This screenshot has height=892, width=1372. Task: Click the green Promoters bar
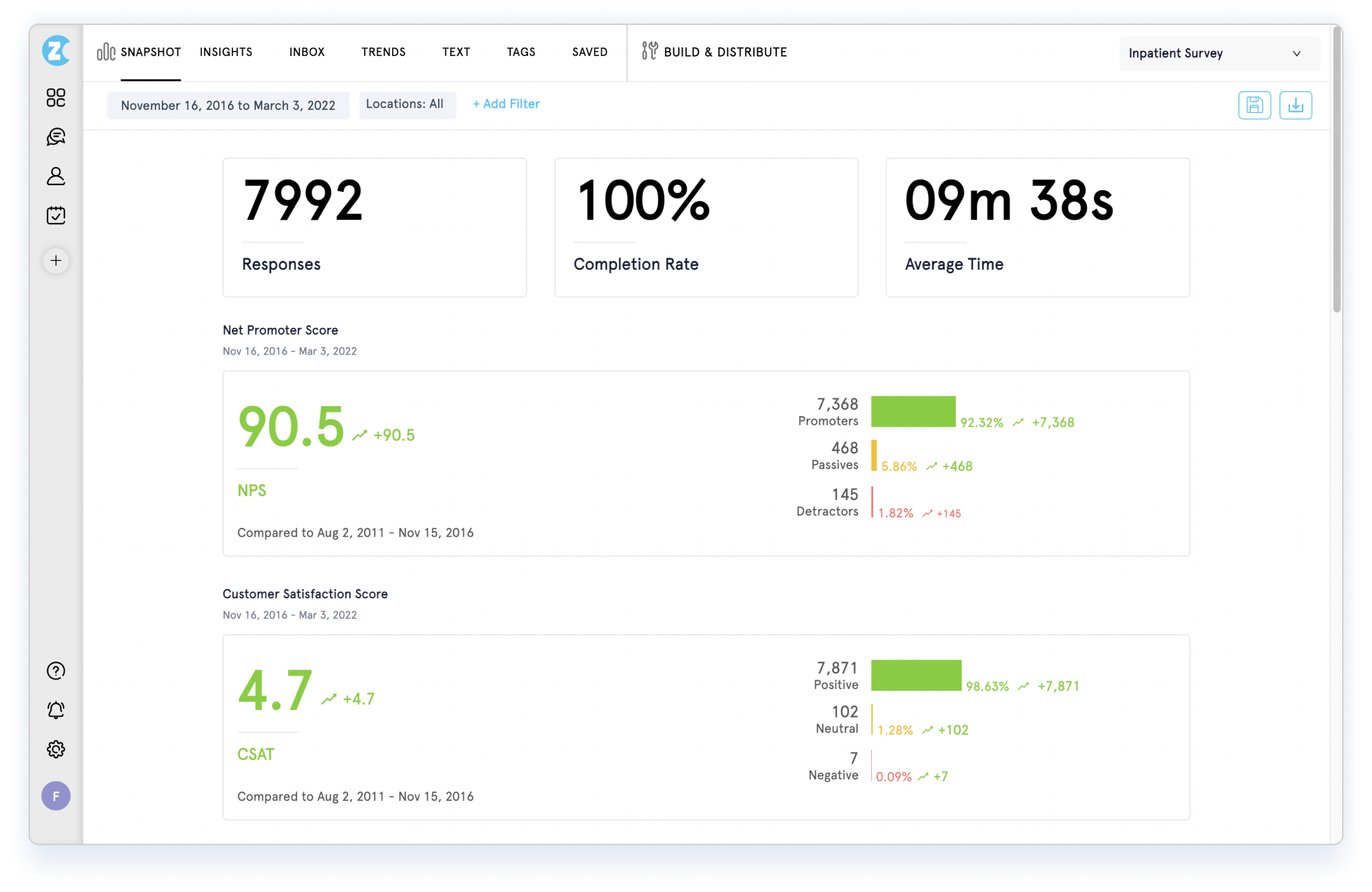tap(913, 411)
